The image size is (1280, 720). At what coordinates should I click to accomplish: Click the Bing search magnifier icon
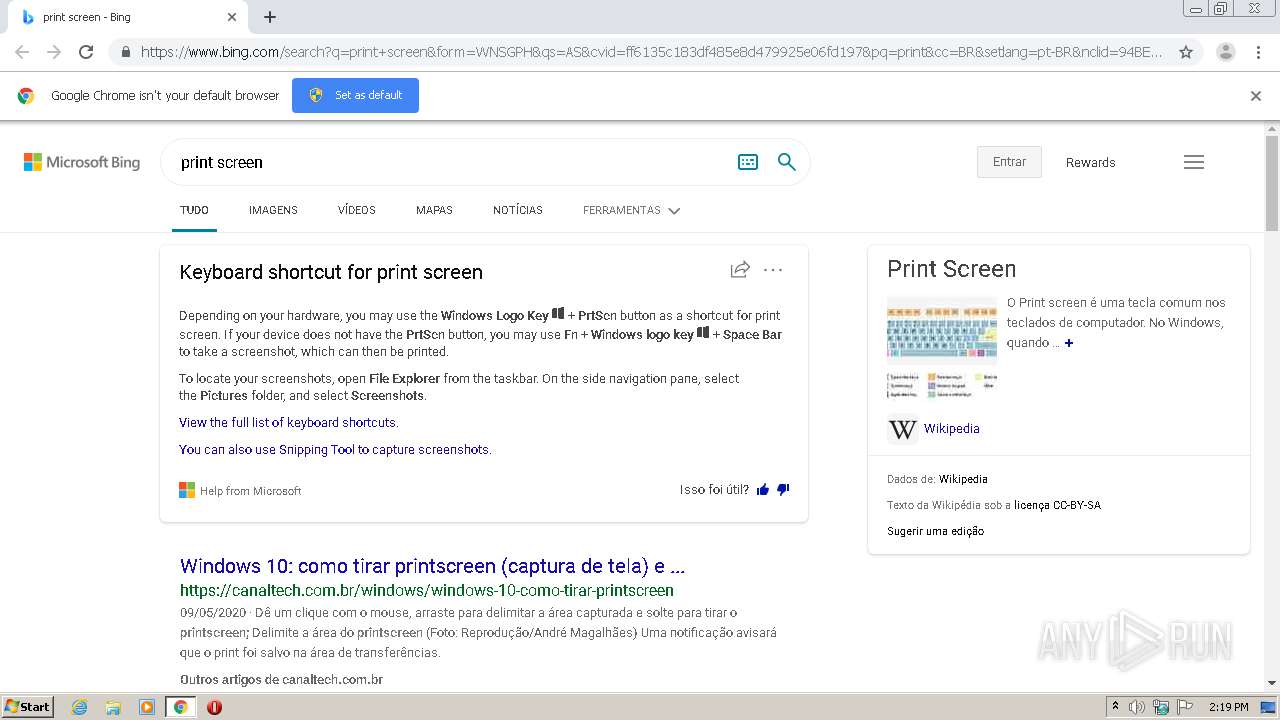point(787,162)
